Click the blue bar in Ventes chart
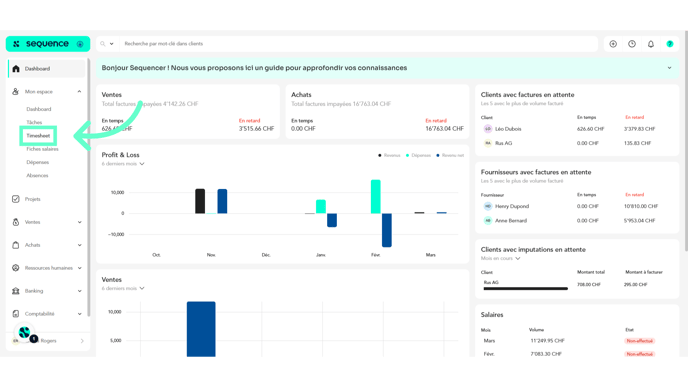The height and width of the screenshot is (387, 688). pyautogui.click(x=201, y=329)
